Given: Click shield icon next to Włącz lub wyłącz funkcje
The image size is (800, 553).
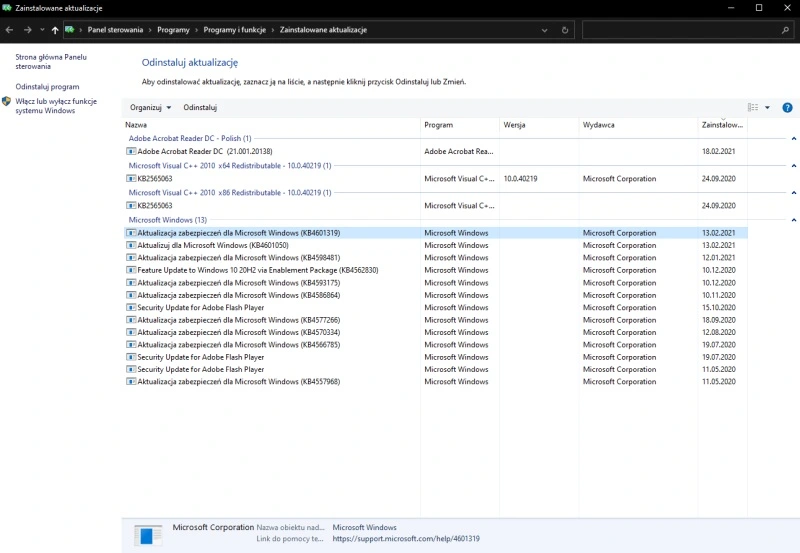Looking at the screenshot, I should [x=7, y=101].
